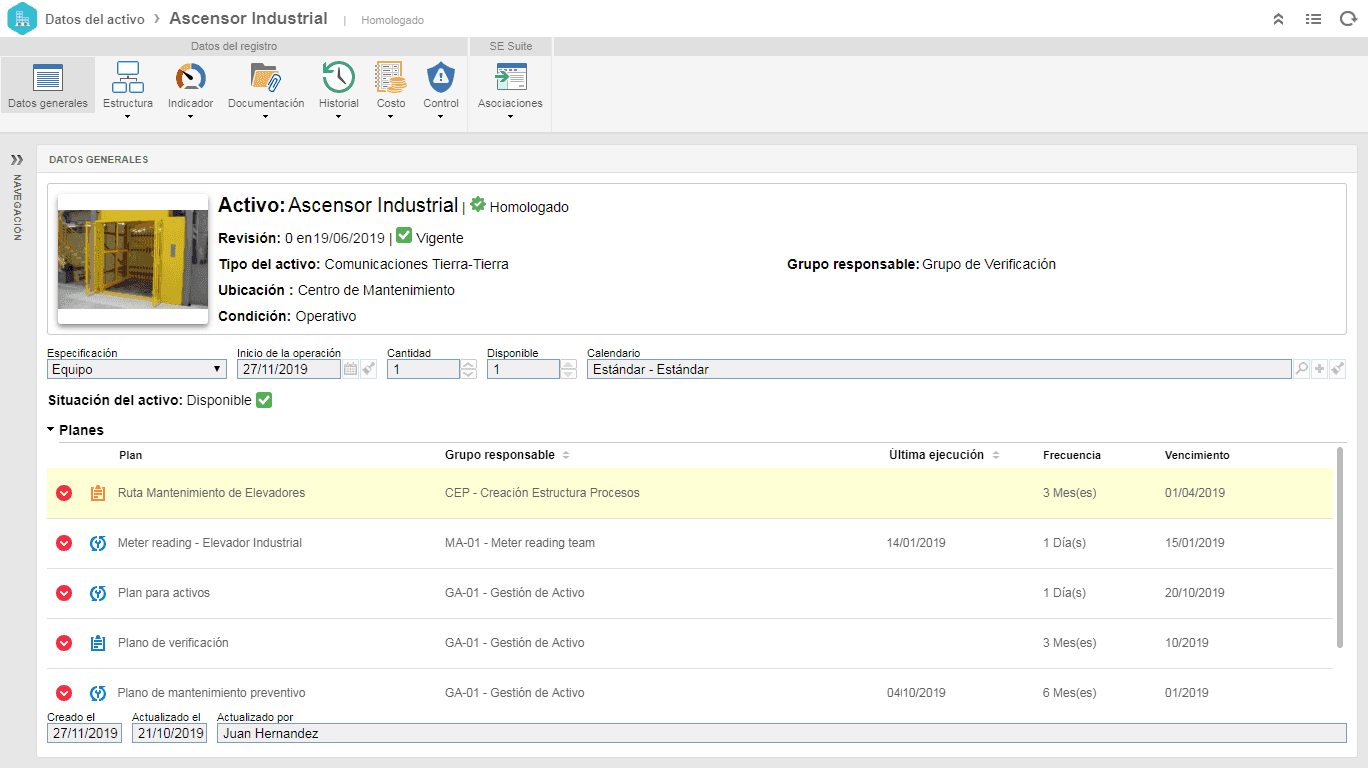This screenshot has height=768, width=1368.
Task: Expand the Indicador dropdown arrow
Action: pyautogui.click(x=190, y=117)
